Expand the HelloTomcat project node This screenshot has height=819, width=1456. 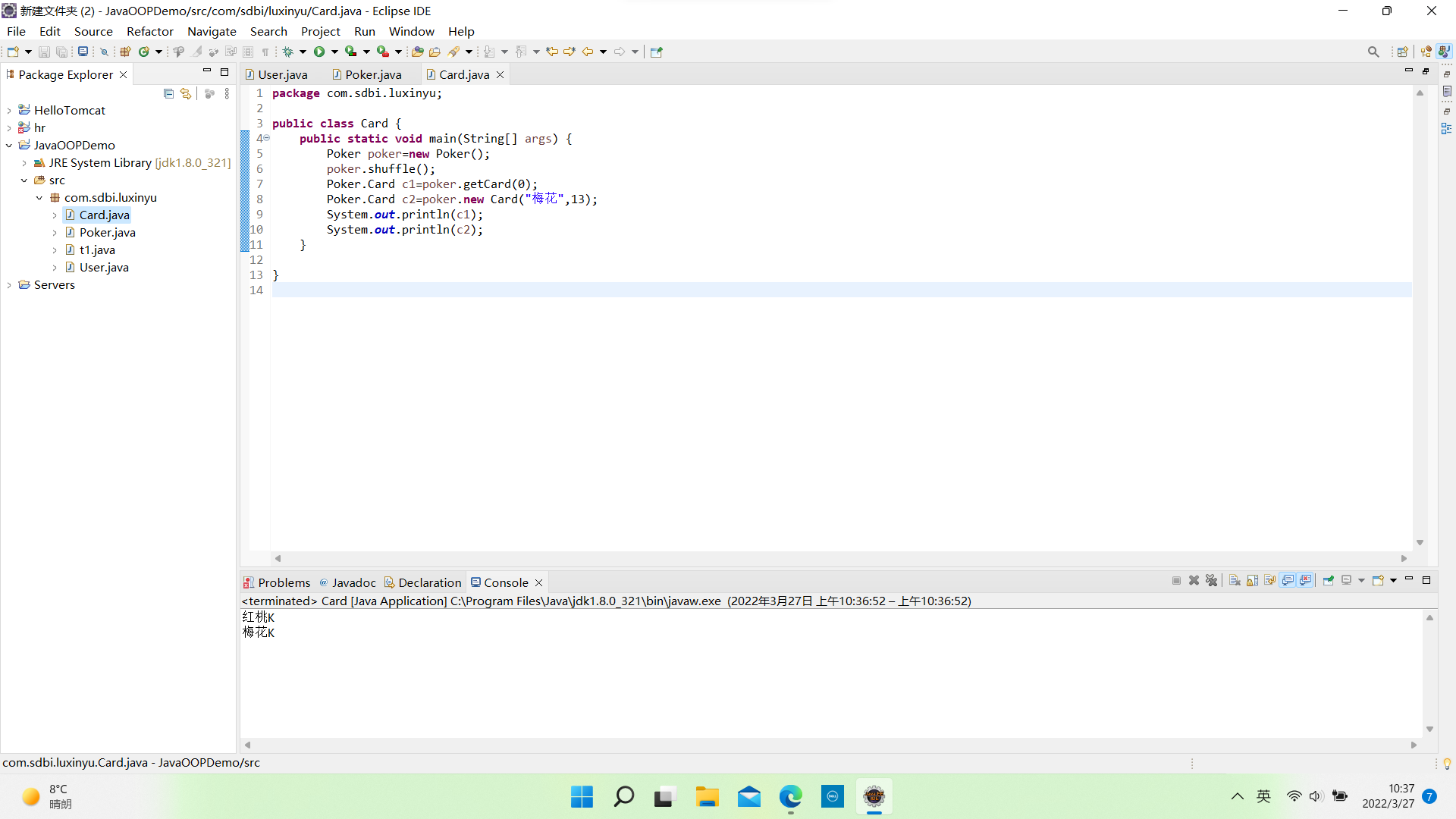[9, 111]
